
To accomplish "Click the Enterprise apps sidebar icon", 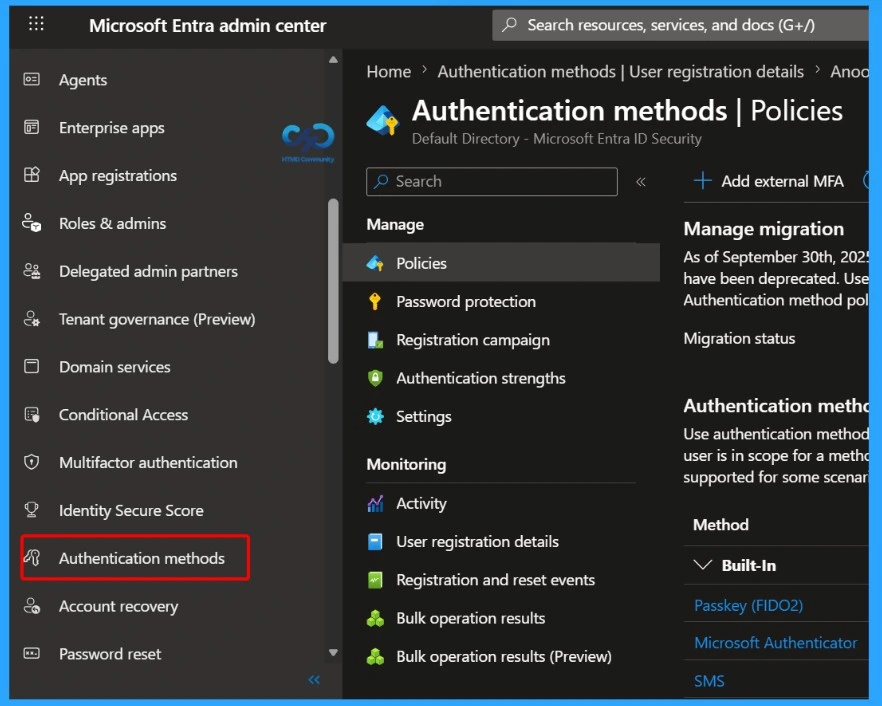I will click(x=32, y=127).
